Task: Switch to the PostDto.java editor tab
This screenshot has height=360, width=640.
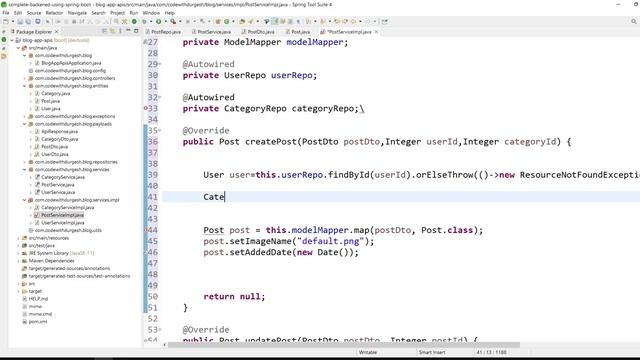Action: click(x=261, y=31)
